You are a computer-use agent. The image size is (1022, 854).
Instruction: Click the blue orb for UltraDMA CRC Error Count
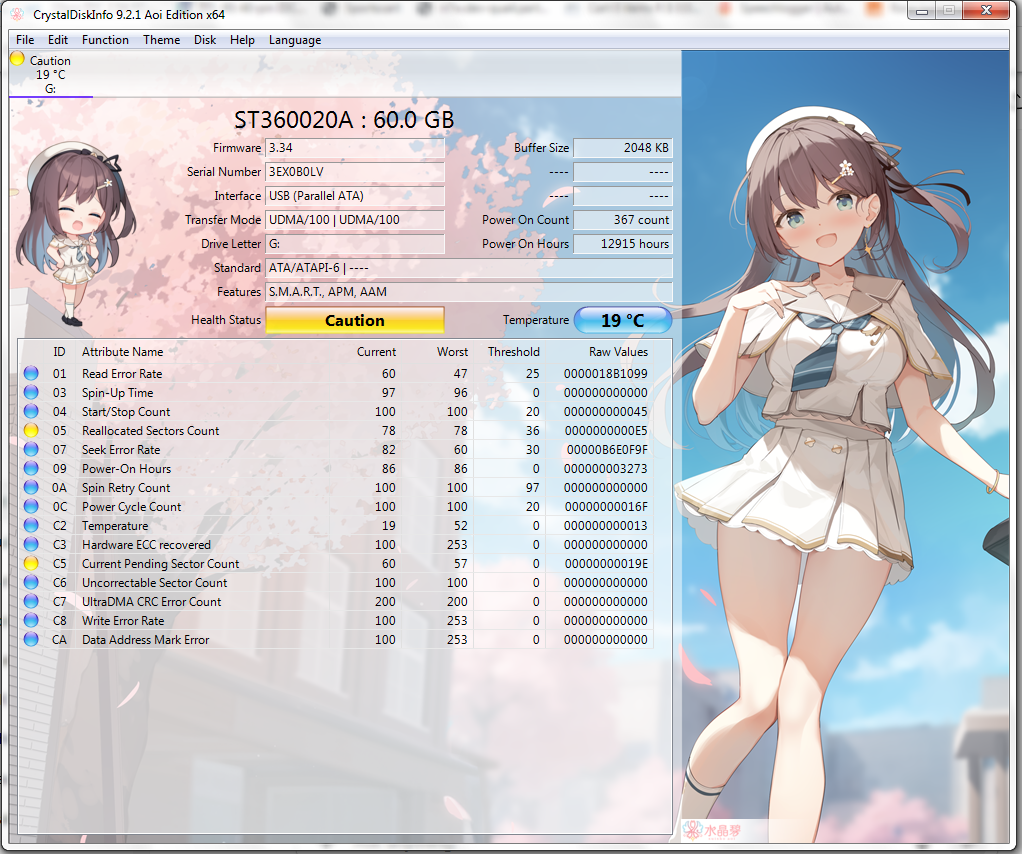[x=31, y=601]
